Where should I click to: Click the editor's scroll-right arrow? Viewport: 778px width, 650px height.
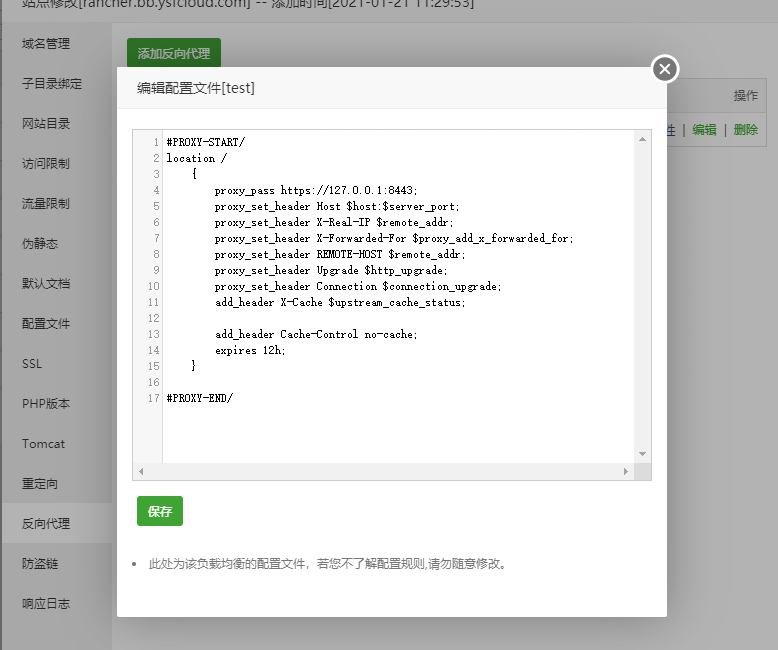[626, 471]
